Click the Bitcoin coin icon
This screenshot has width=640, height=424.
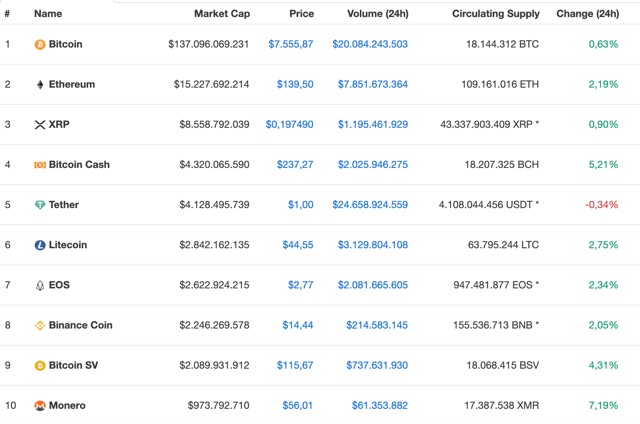click(x=40, y=44)
